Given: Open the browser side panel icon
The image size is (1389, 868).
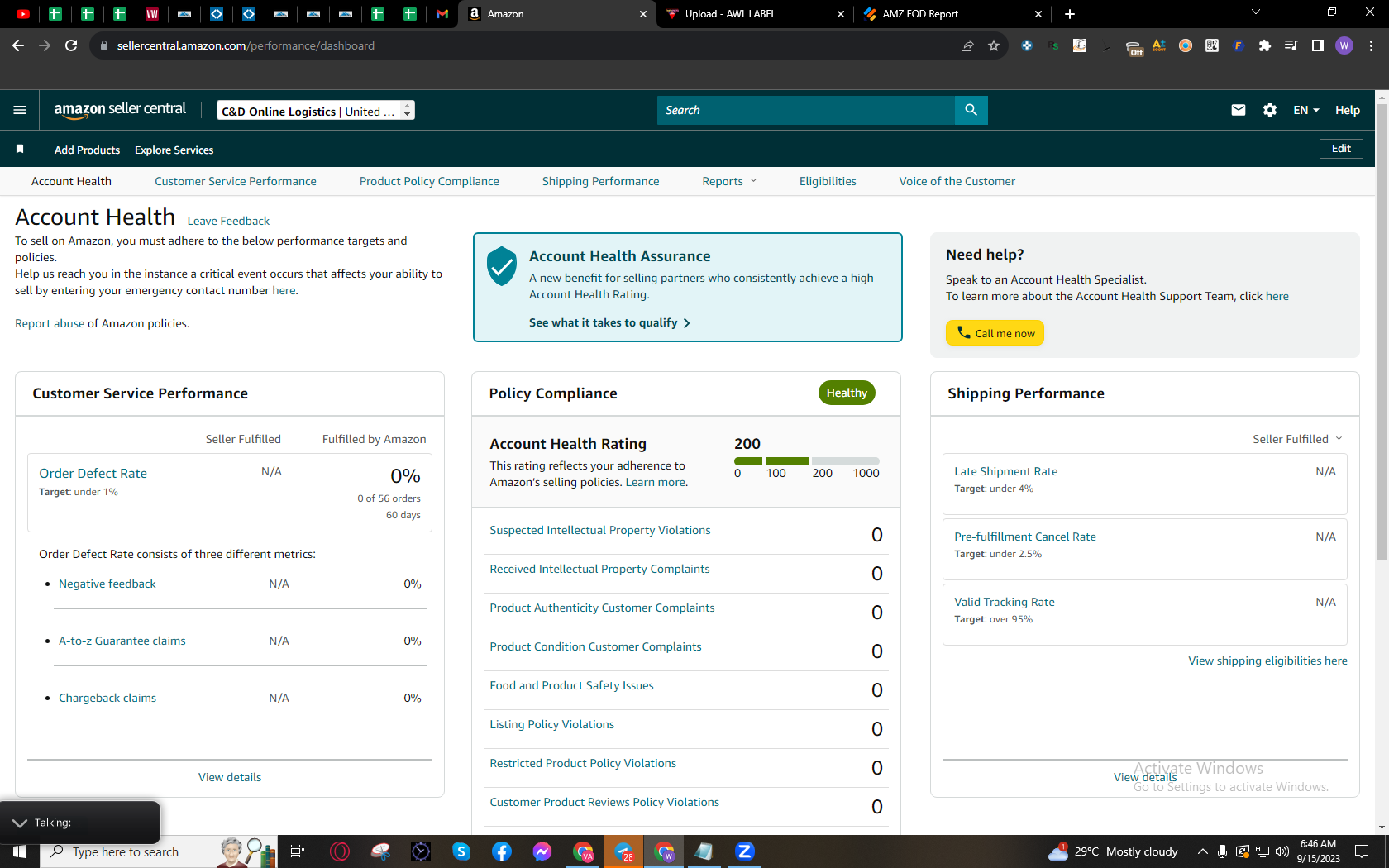Looking at the screenshot, I should tap(1318, 45).
